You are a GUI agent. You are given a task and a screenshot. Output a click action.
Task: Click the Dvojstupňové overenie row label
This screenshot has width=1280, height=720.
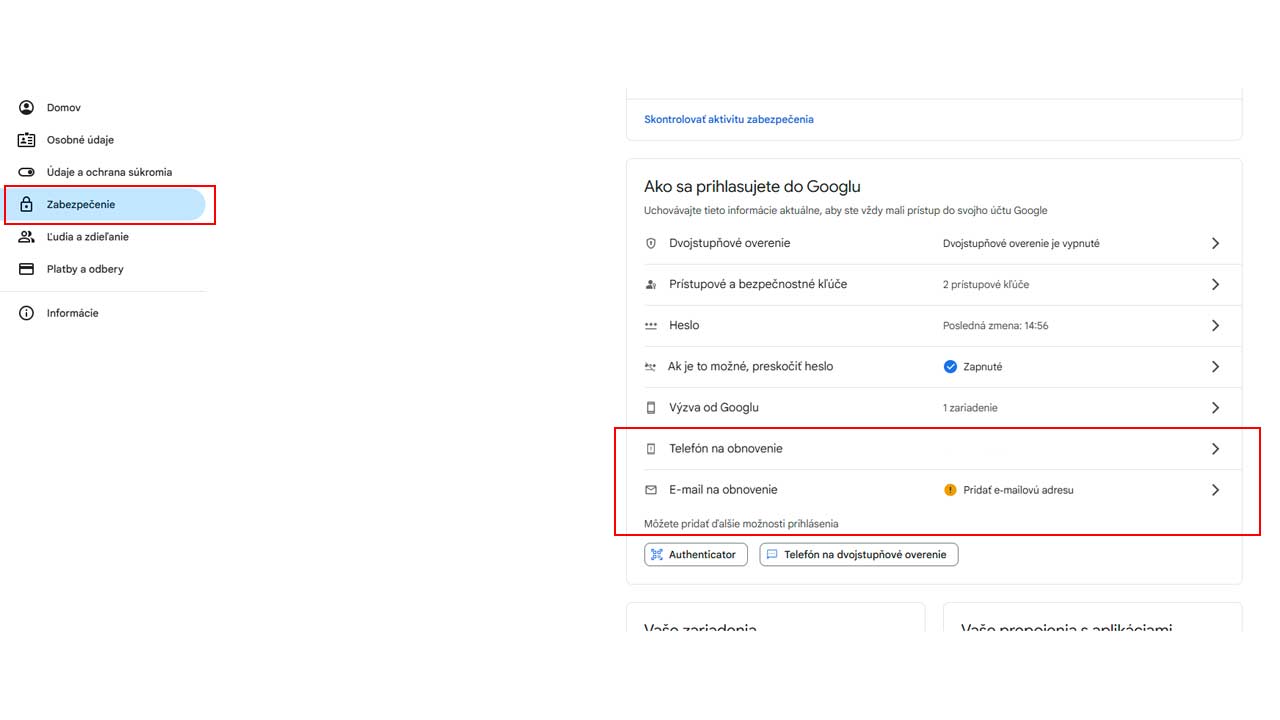coord(729,243)
